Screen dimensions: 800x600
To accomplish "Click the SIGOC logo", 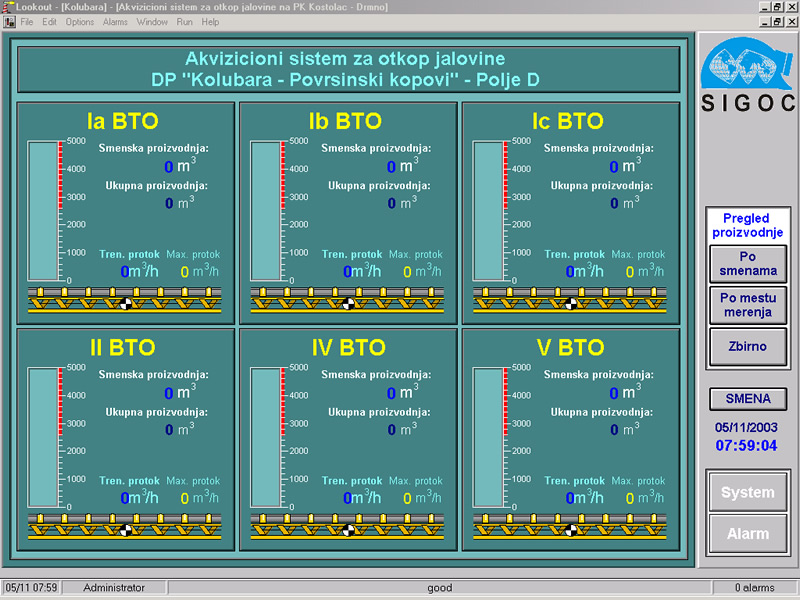I will pyautogui.click(x=748, y=74).
